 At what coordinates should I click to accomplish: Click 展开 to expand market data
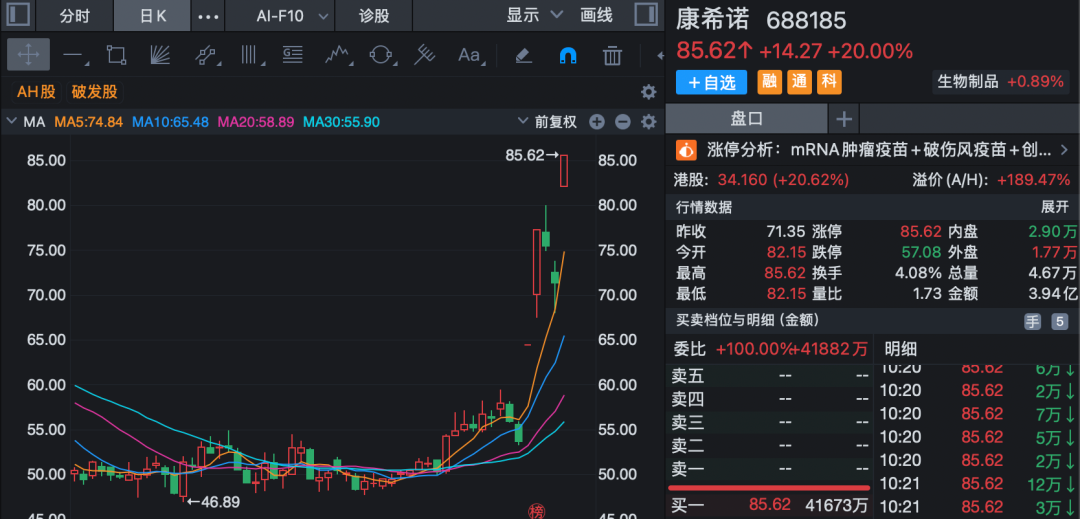[1055, 208]
